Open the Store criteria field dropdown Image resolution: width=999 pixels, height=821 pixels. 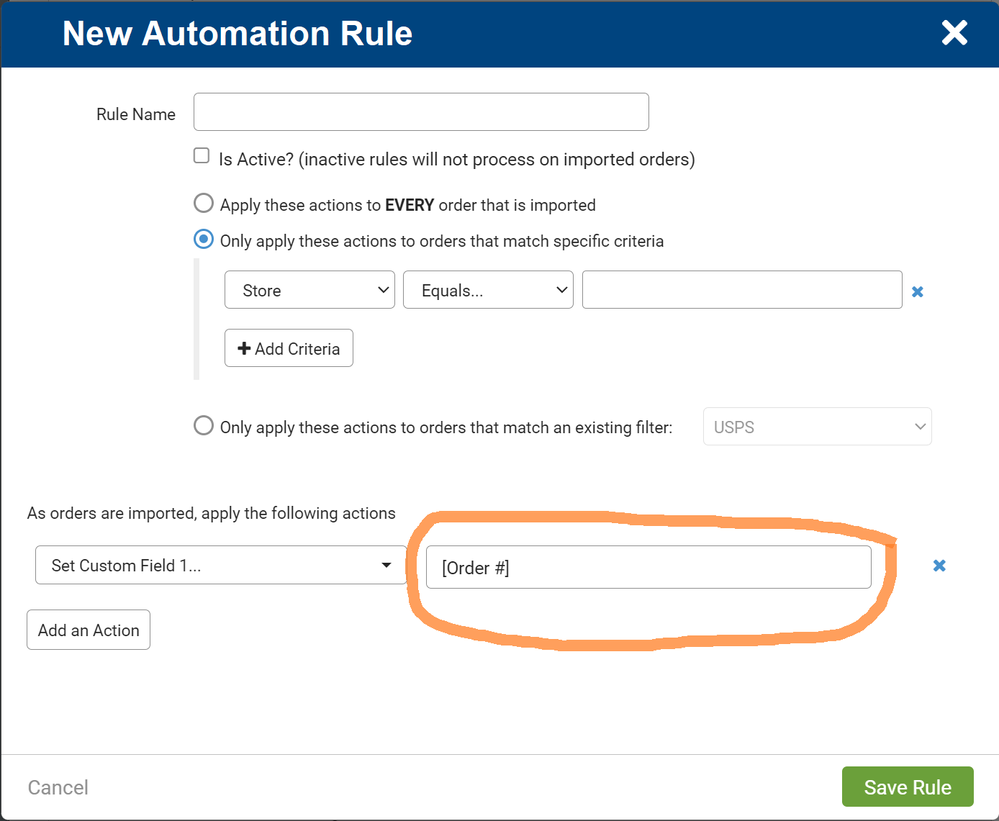click(310, 290)
